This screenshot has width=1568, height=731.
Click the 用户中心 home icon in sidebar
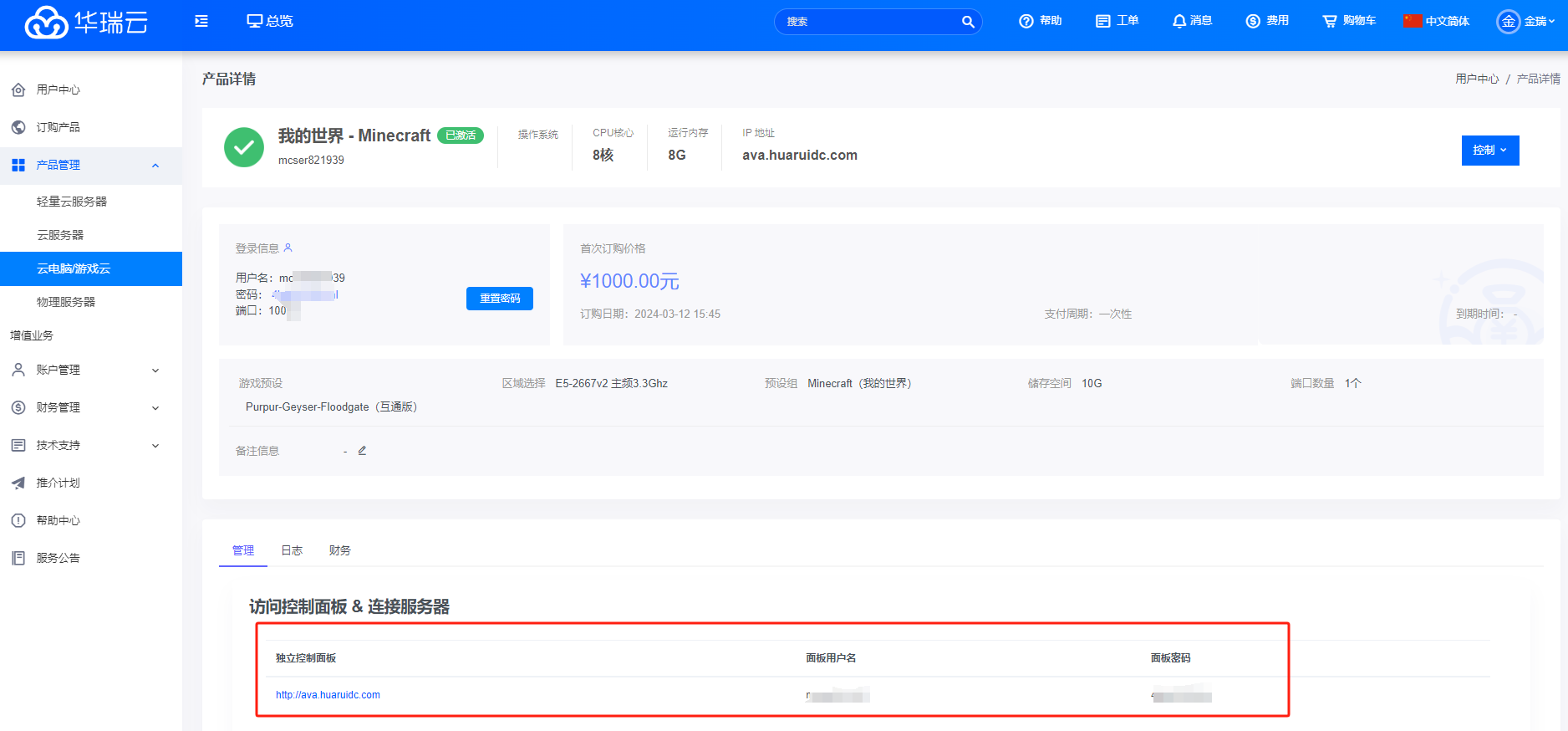point(18,89)
